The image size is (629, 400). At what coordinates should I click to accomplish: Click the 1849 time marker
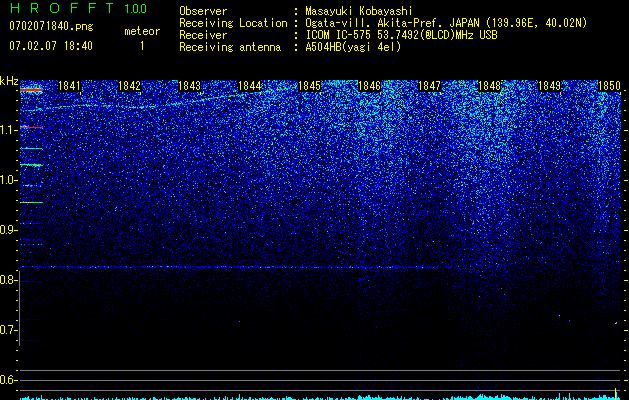pos(549,86)
